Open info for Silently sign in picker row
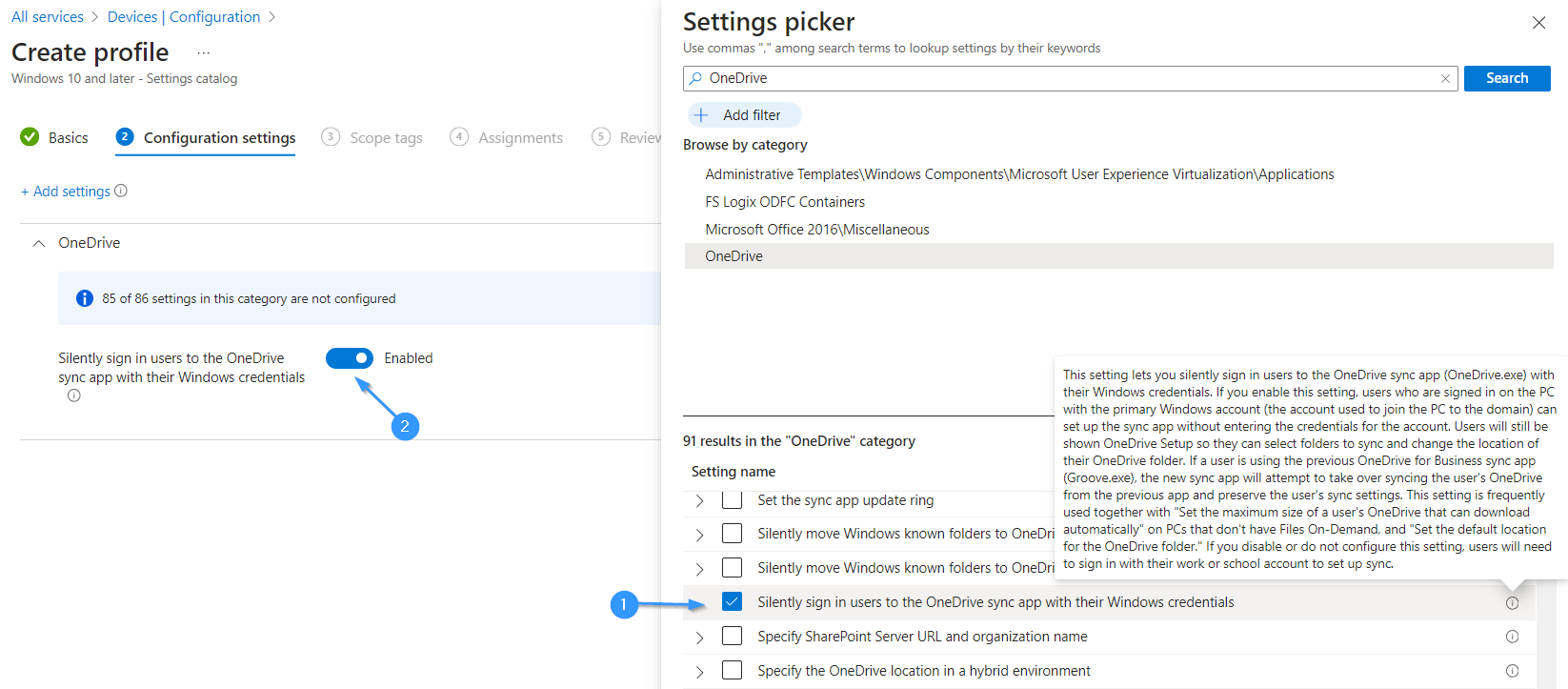Screen dimensions: 1568x689 click(1512, 603)
